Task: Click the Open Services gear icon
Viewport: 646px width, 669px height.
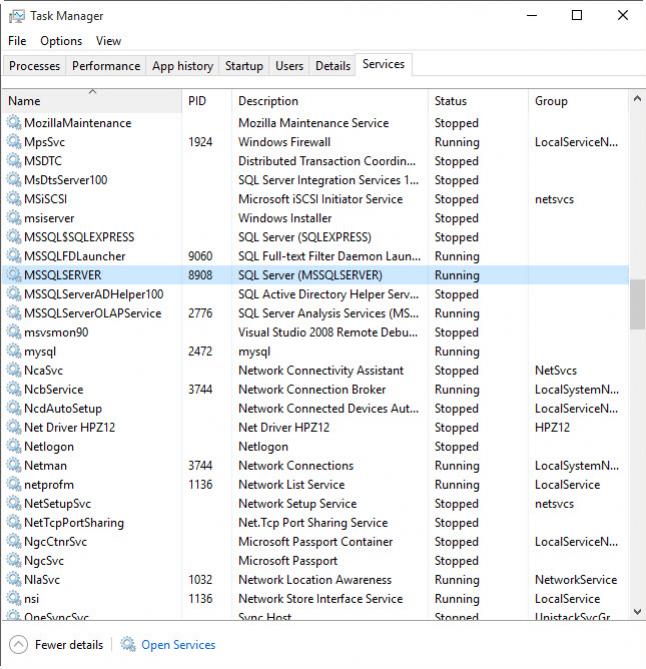Action: (128, 644)
